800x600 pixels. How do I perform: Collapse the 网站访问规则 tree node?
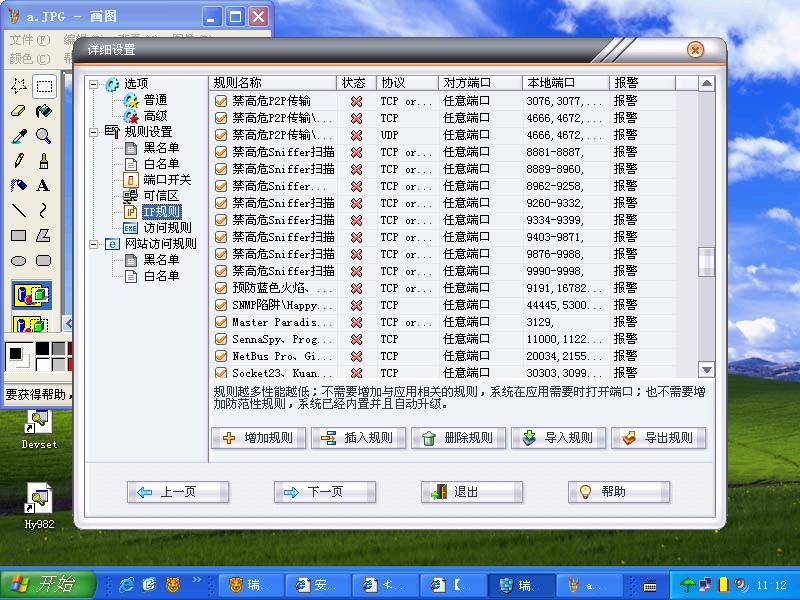[x=94, y=244]
